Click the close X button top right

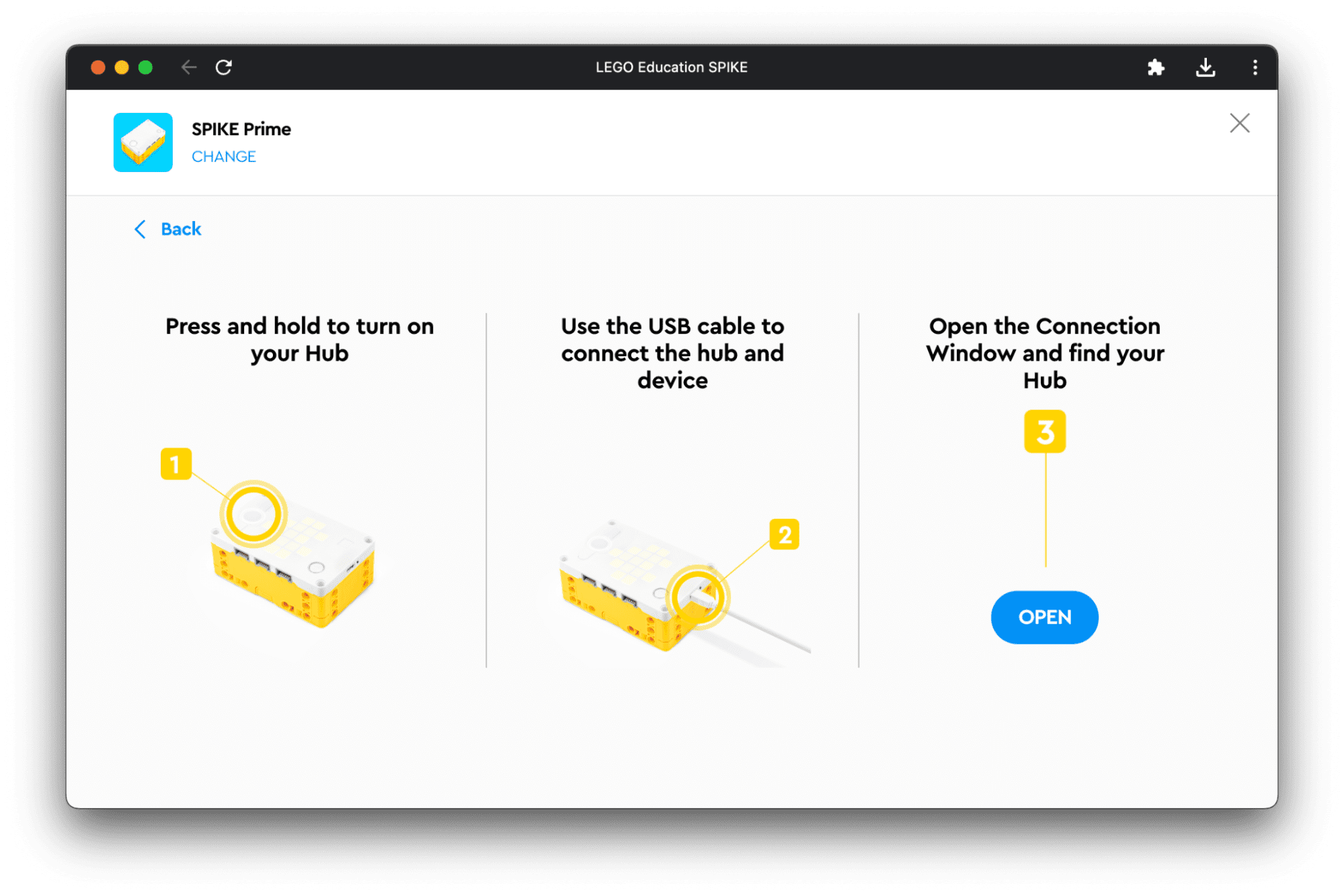click(x=1240, y=123)
